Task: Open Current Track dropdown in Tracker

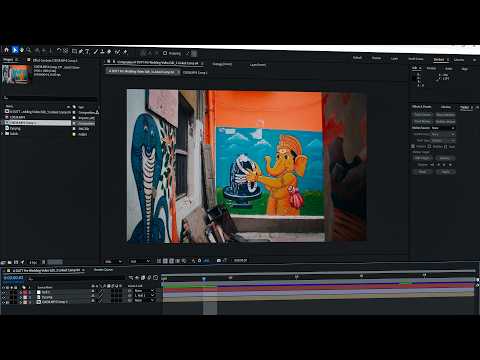Action: 443,134
